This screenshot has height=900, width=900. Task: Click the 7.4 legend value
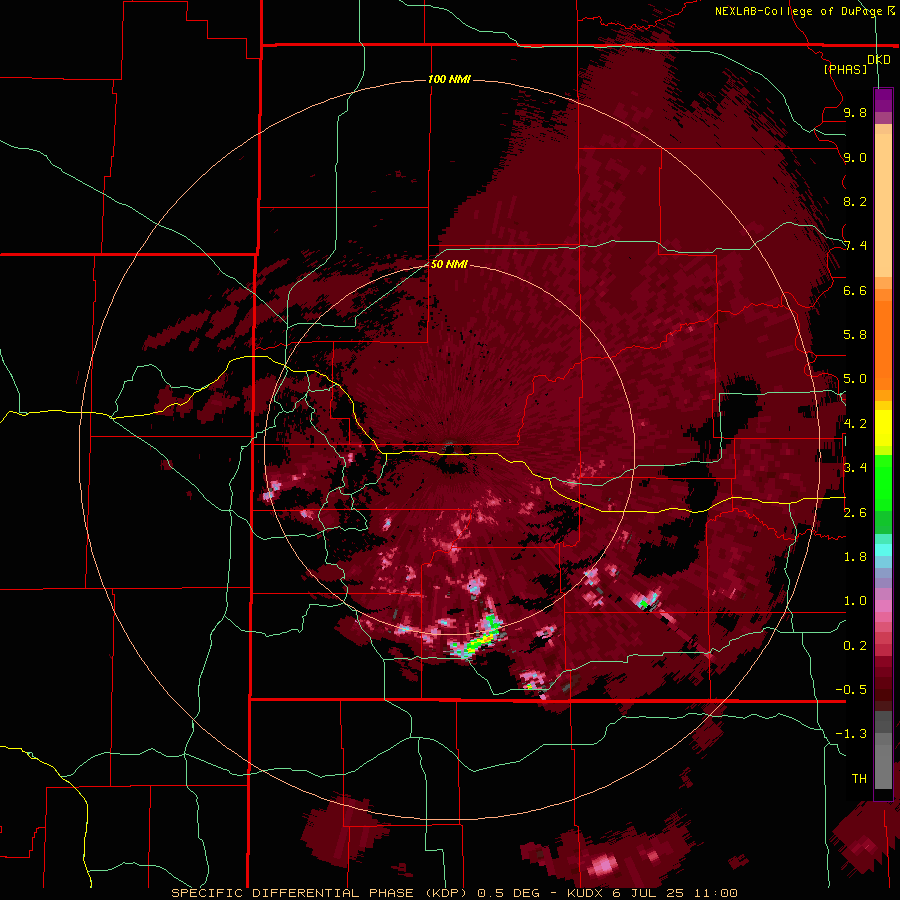pyautogui.click(x=855, y=246)
